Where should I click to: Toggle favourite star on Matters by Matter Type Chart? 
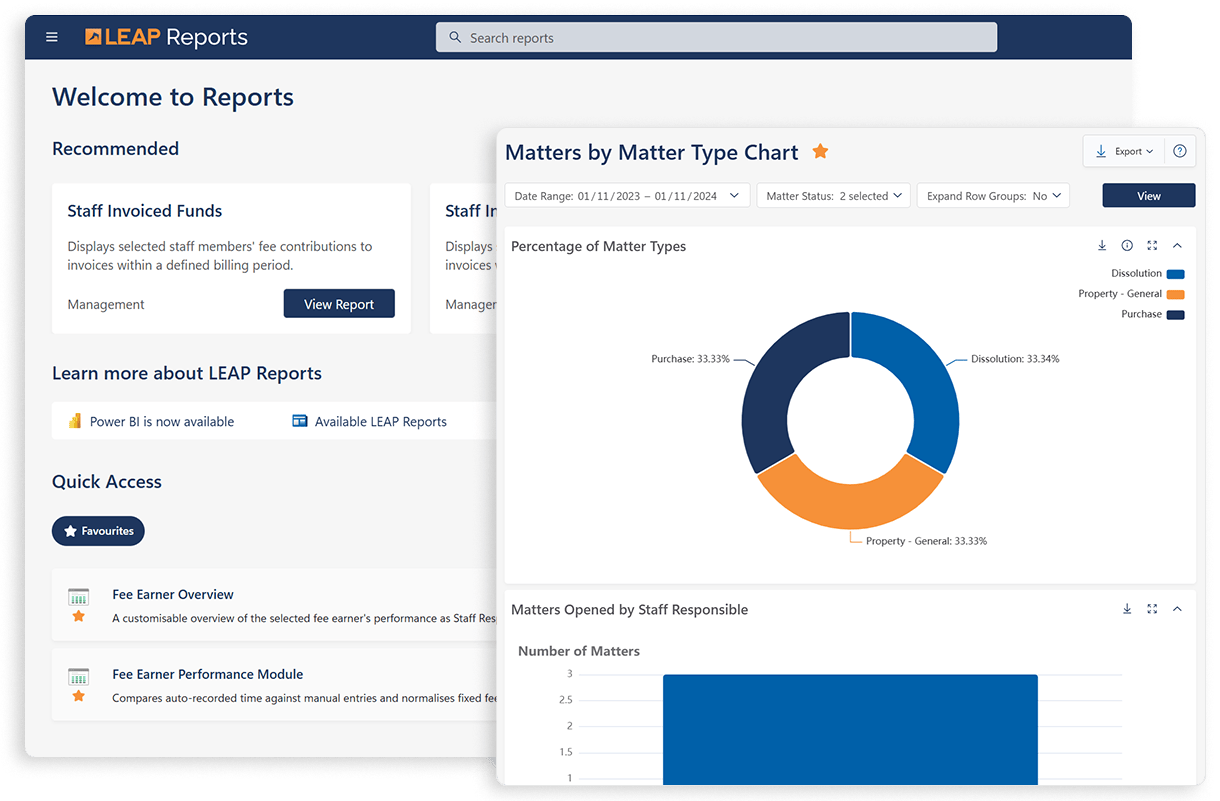[820, 152]
